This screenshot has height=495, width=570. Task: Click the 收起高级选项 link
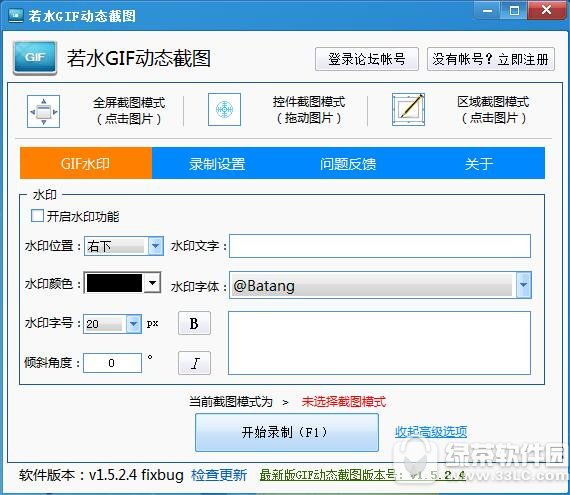(431, 432)
